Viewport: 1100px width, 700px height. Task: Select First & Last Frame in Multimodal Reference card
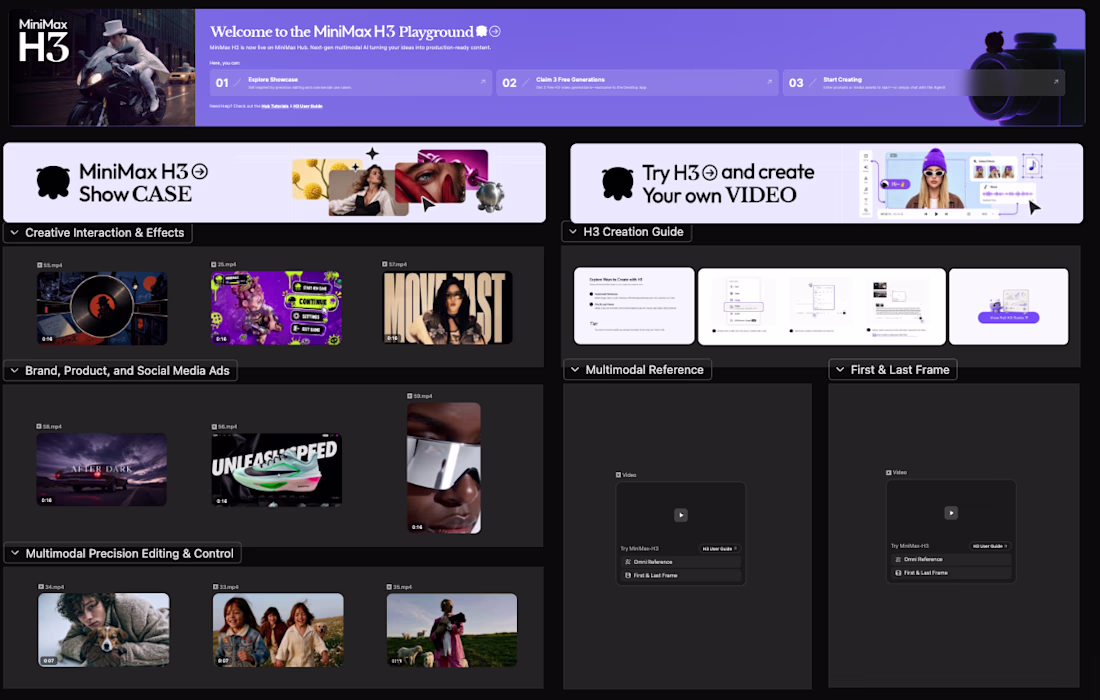point(680,575)
